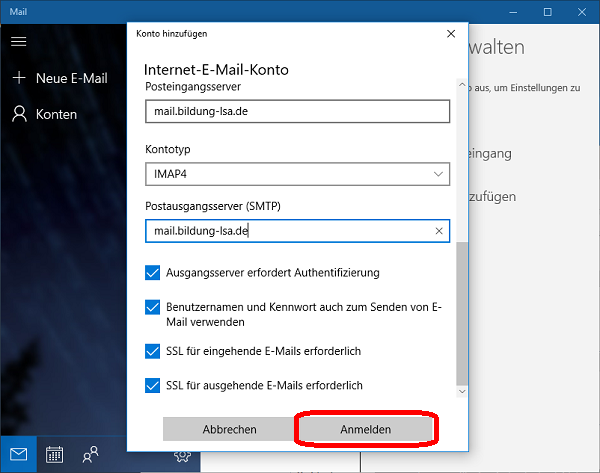Select the Konten menu item label
This screenshot has height=473, width=600.
56,114
